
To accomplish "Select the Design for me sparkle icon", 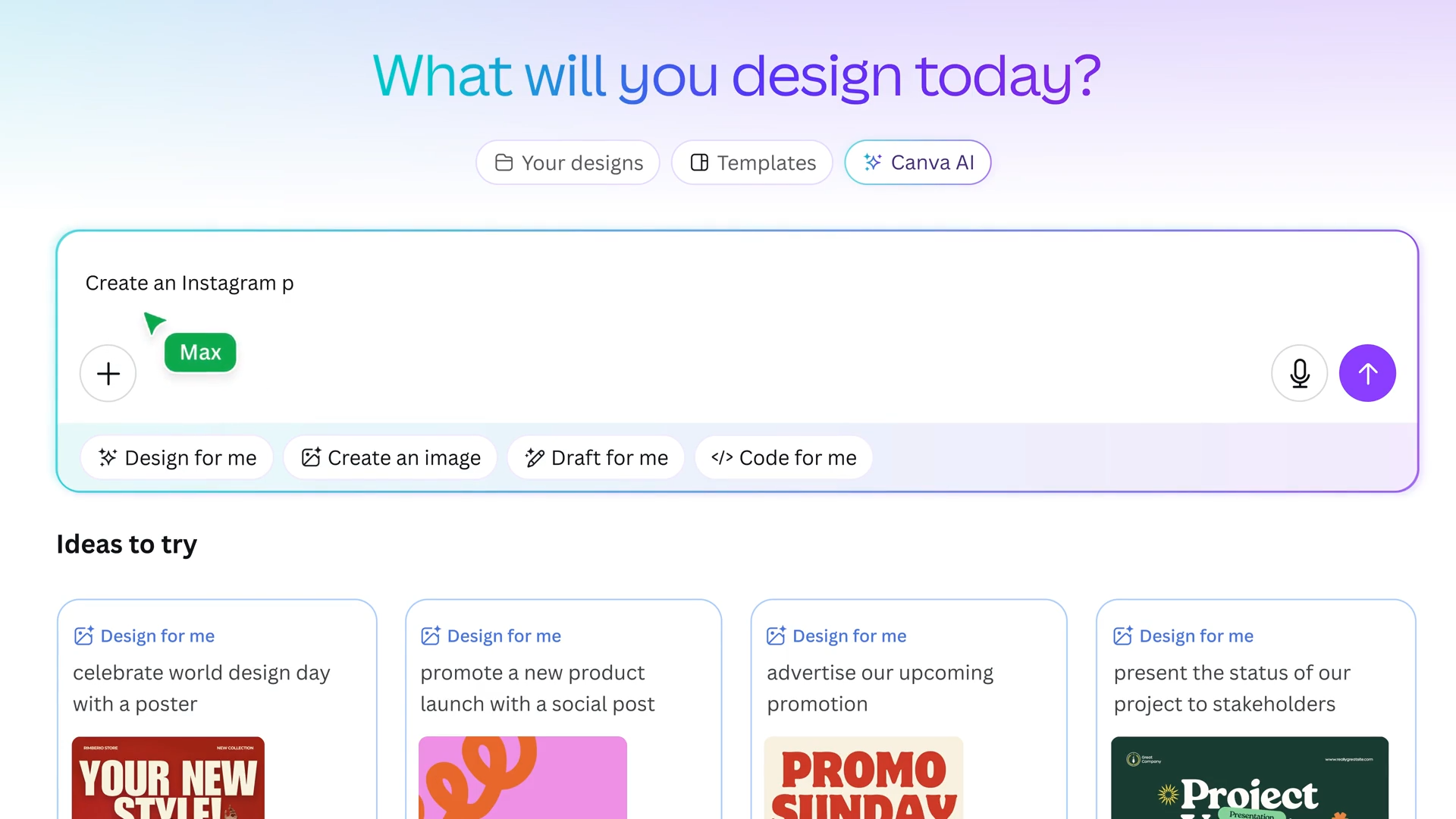I will (x=106, y=457).
